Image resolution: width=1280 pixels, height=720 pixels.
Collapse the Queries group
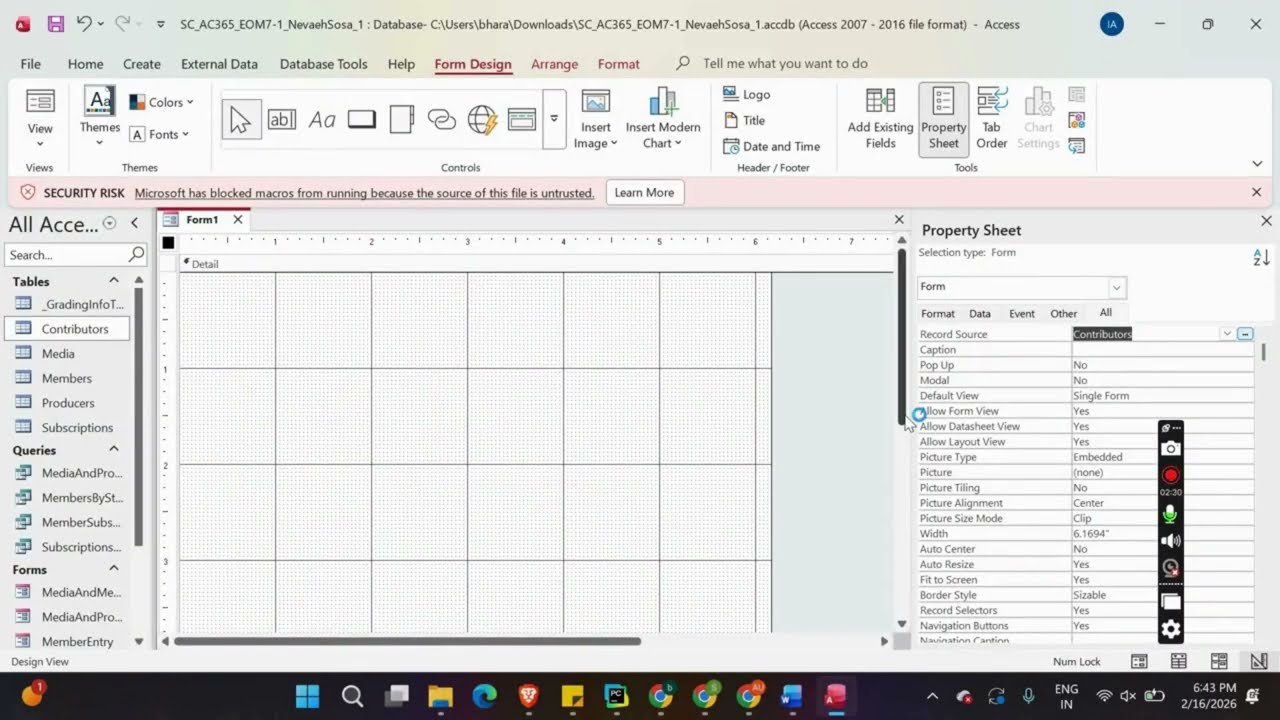(113, 450)
